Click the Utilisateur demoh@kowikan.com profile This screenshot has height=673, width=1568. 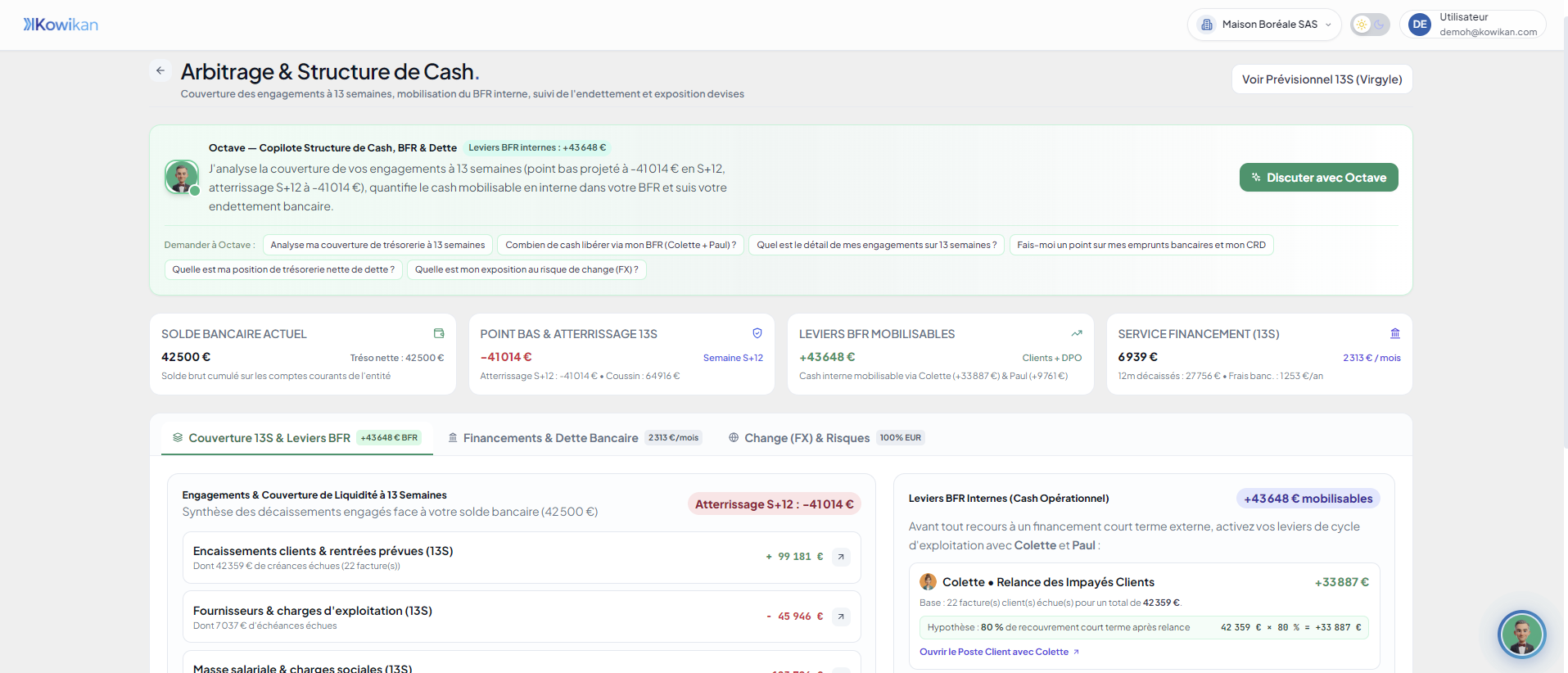(1473, 25)
